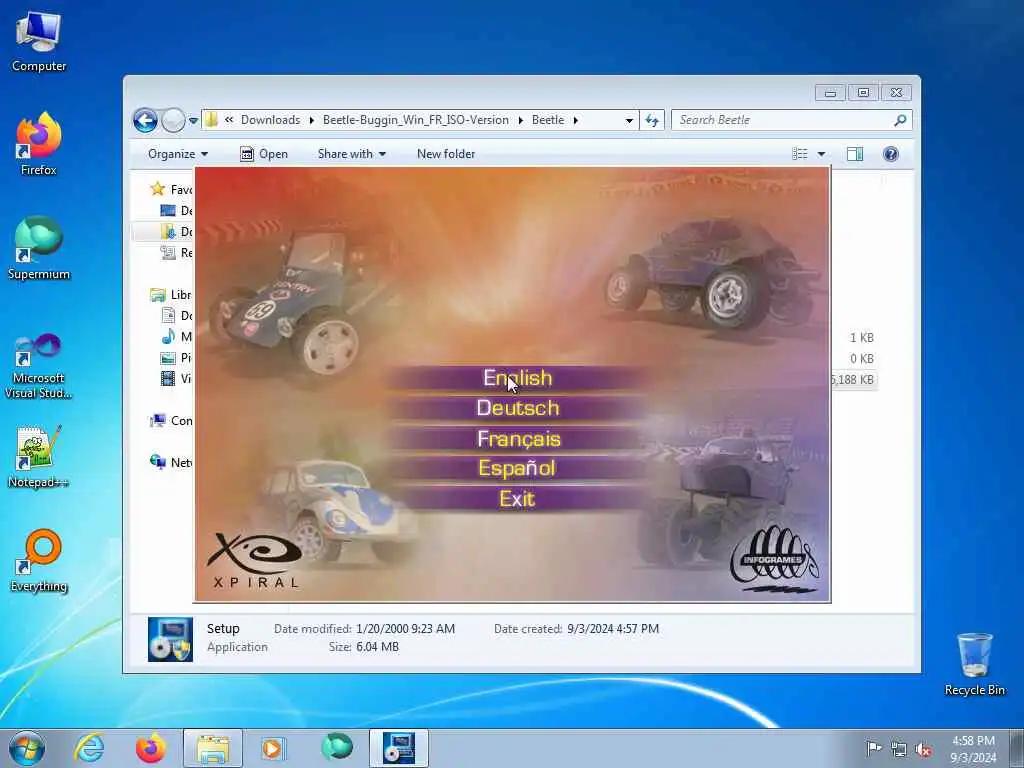
Task: Click the Pictures library icon
Action: click(168, 357)
